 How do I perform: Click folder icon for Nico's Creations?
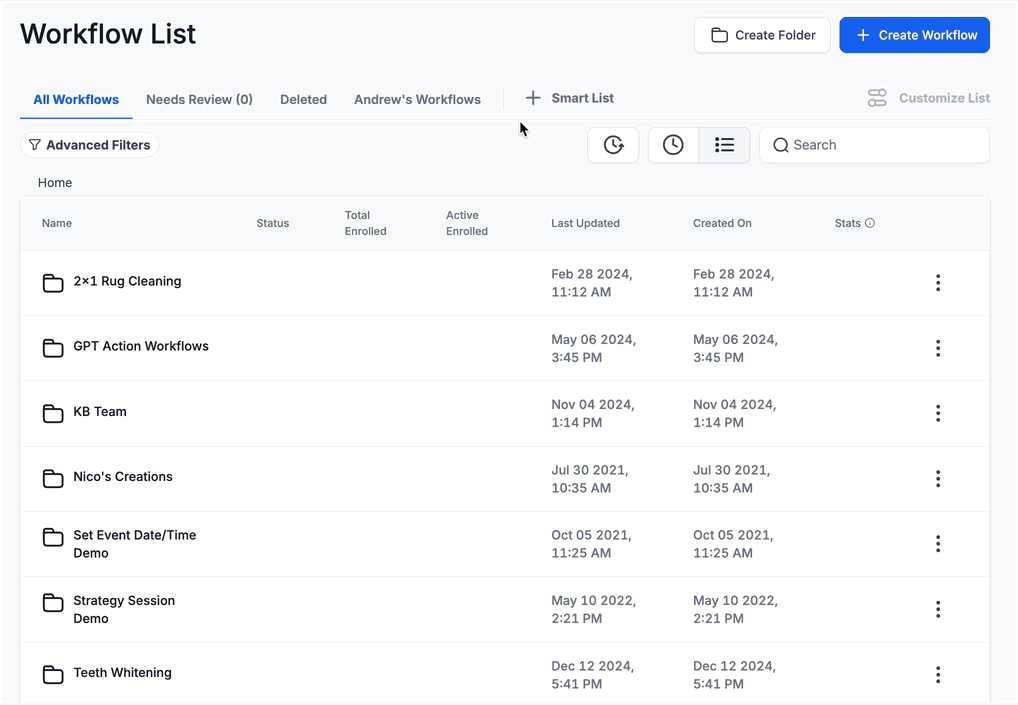(x=53, y=478)
